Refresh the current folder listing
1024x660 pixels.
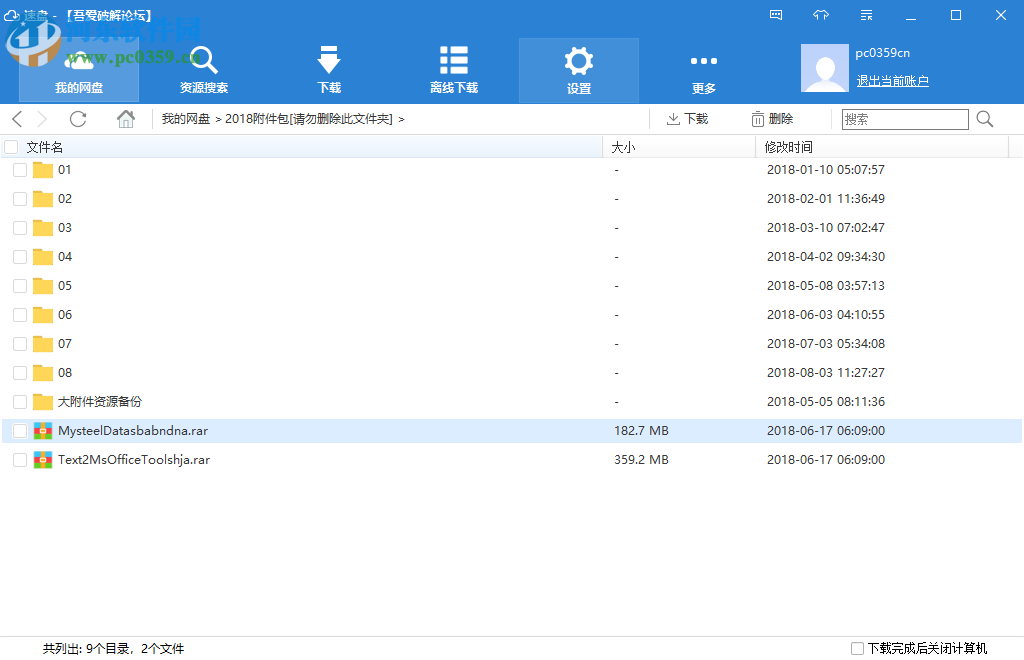78,119
